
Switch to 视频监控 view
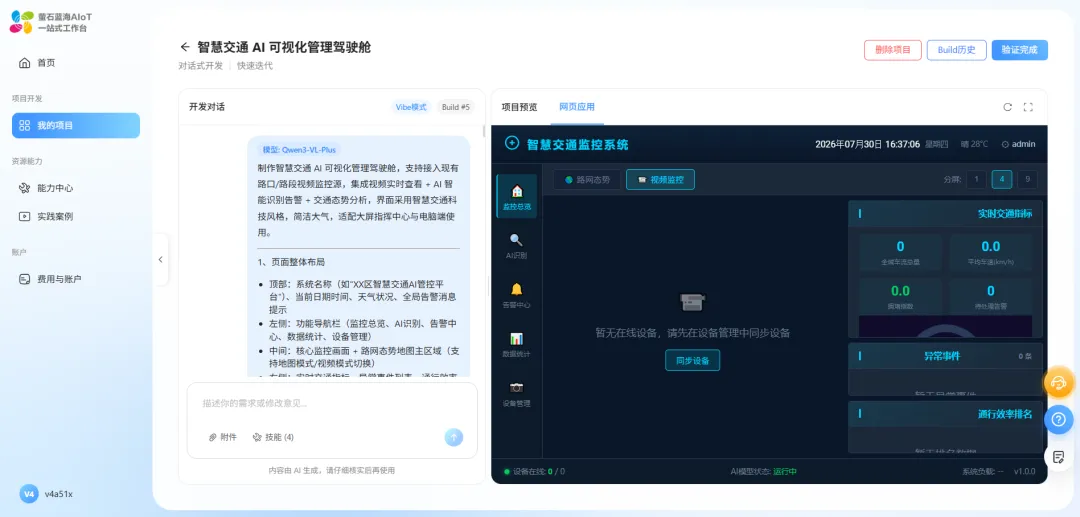(x=661, y=180)
